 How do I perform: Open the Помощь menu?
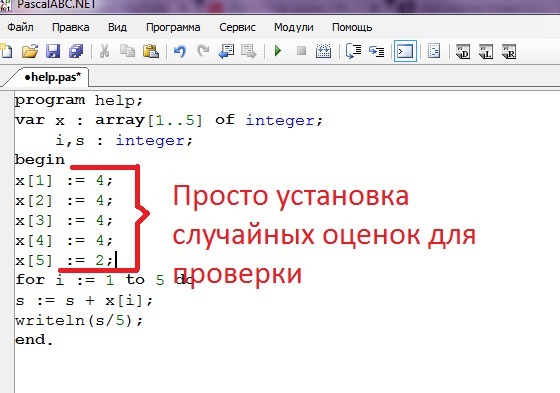click(x=352, y=28)
